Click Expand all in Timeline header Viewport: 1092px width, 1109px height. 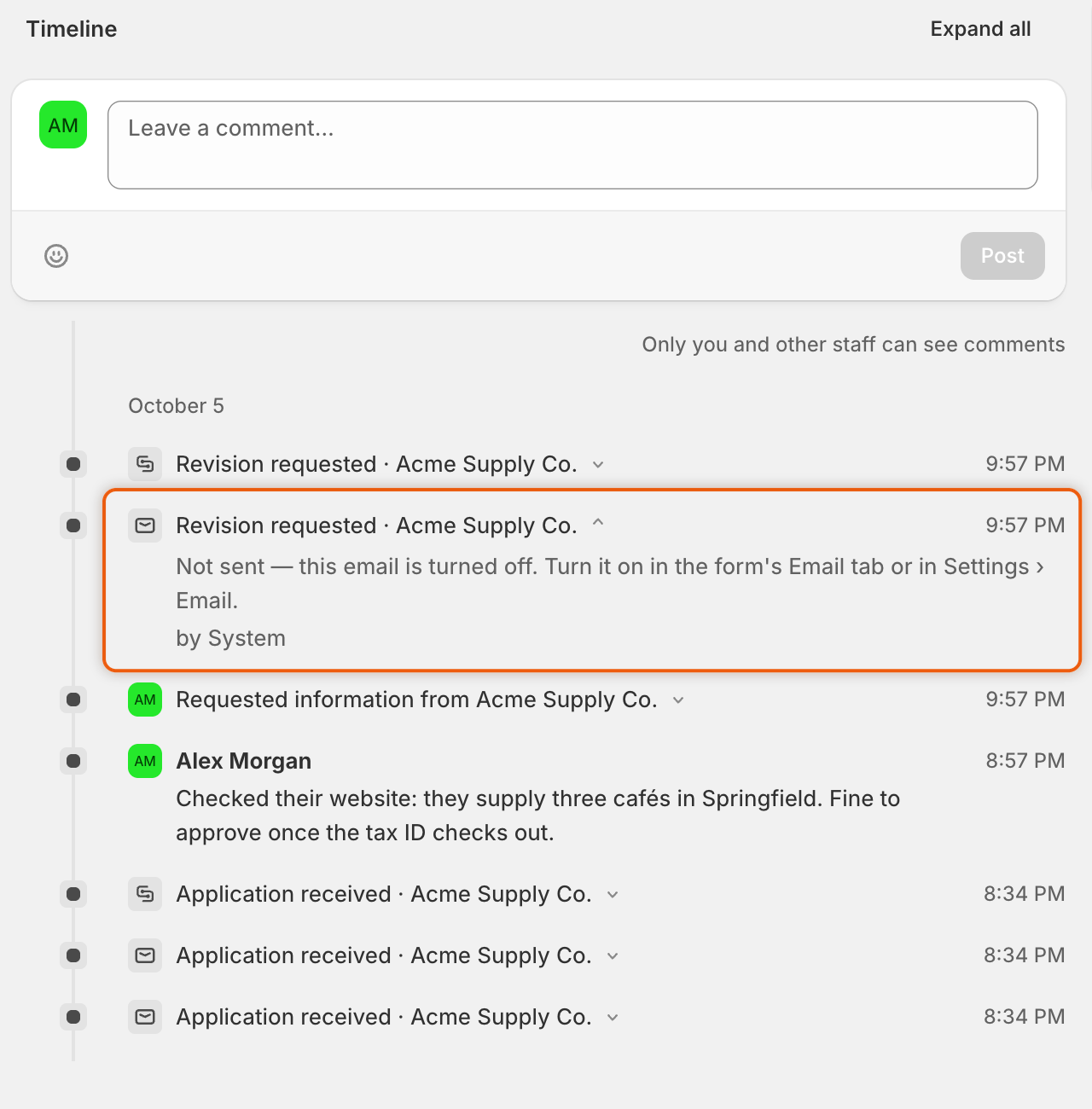pyautogui.click(x=980, y=29)
